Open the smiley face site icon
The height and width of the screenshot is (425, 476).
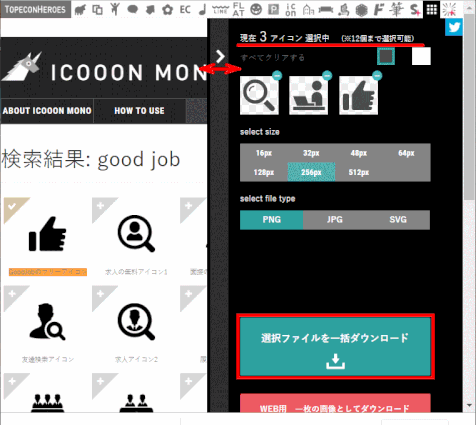tap(256, 10)
